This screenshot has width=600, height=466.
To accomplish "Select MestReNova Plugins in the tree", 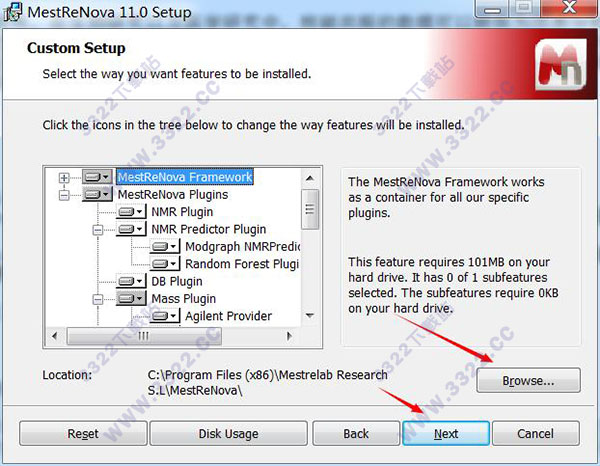I will click(x=173, y=194).
